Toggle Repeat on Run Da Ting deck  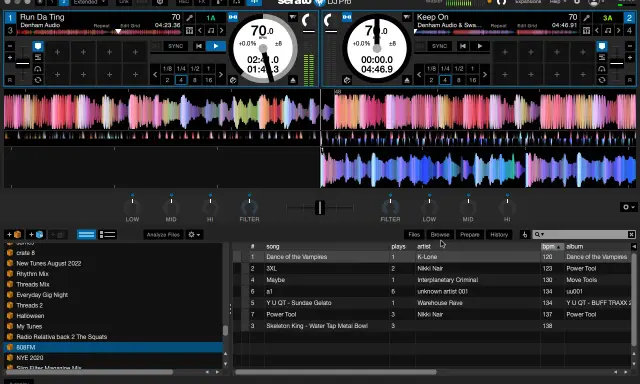[101, 26]
